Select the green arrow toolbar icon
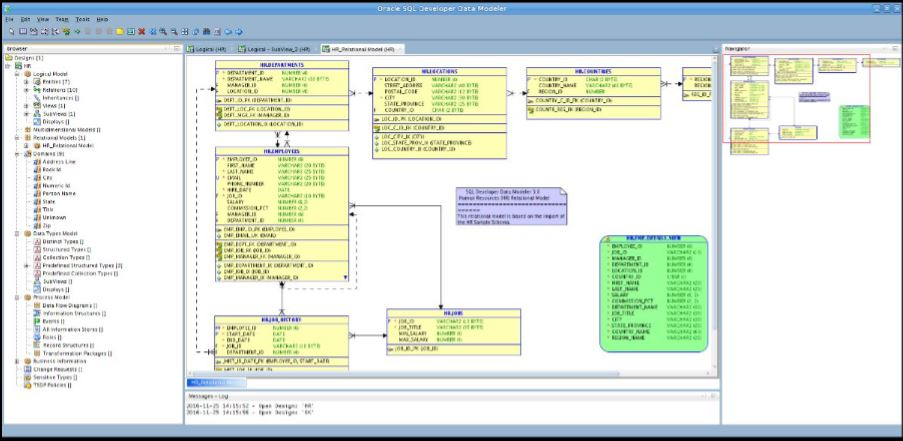This screenshot has width=903, height=441. [x=77, y=32]
